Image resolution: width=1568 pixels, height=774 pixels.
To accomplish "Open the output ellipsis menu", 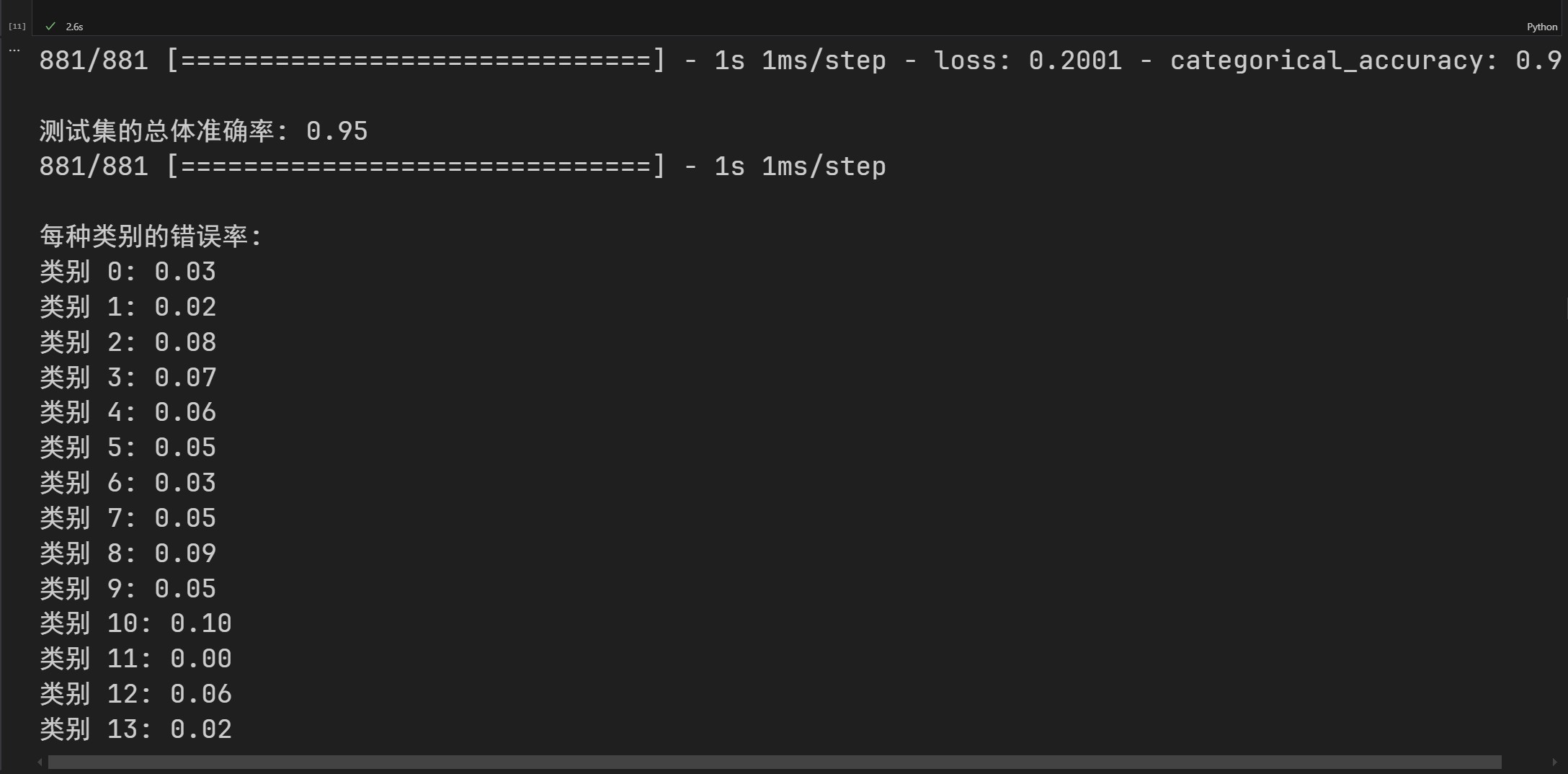I will (x=14, y=50).
